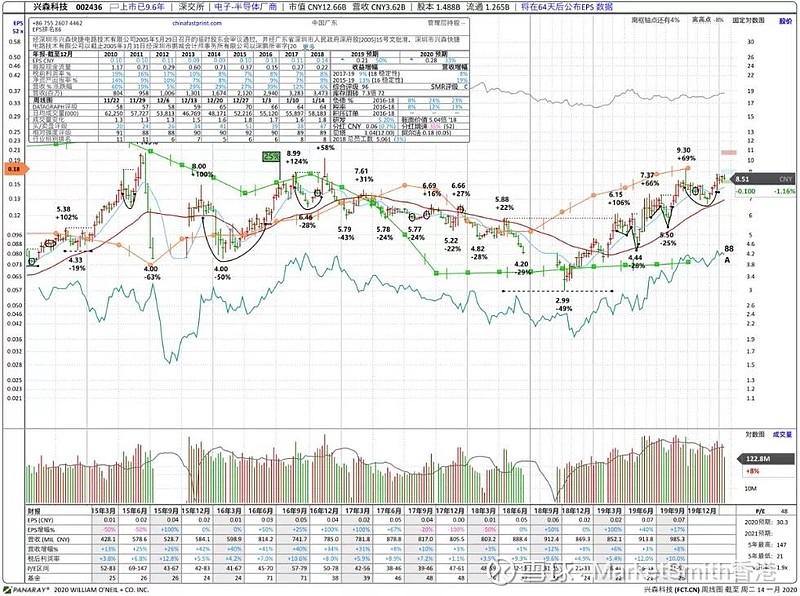
Task: Click the 15年3月 quarter column header
Action: (x=103, y=511)
